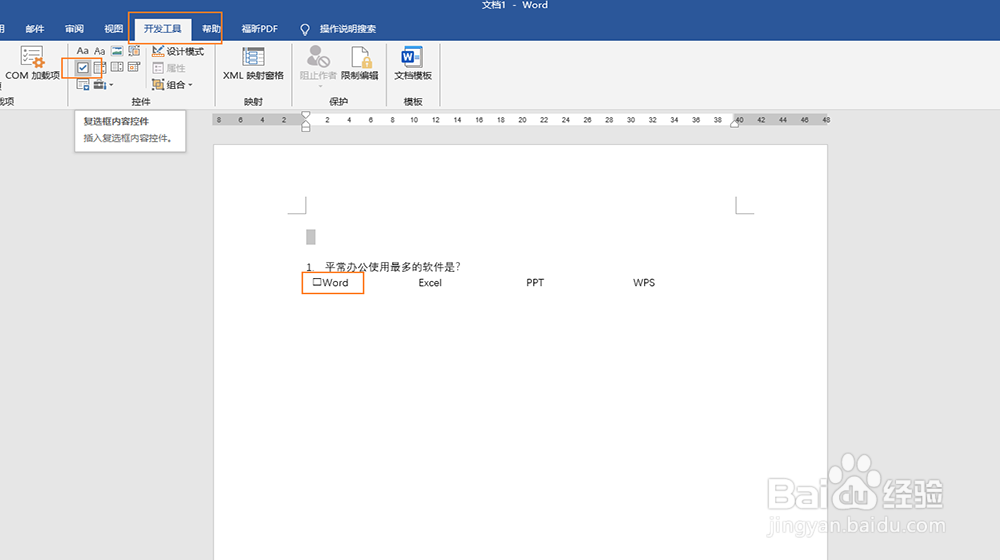
Task: Click the PPT option text
Action: (x=535, y=283)
